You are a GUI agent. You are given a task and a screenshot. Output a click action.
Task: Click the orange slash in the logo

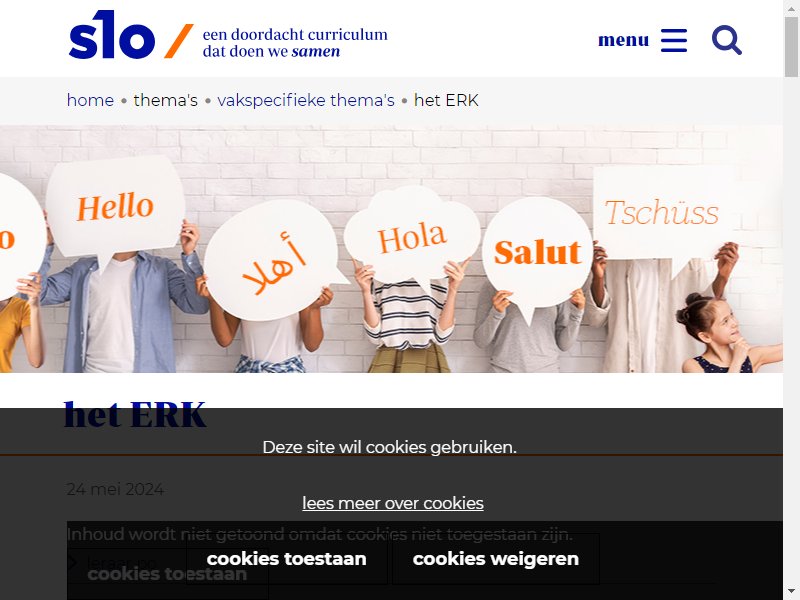[179, 41]
